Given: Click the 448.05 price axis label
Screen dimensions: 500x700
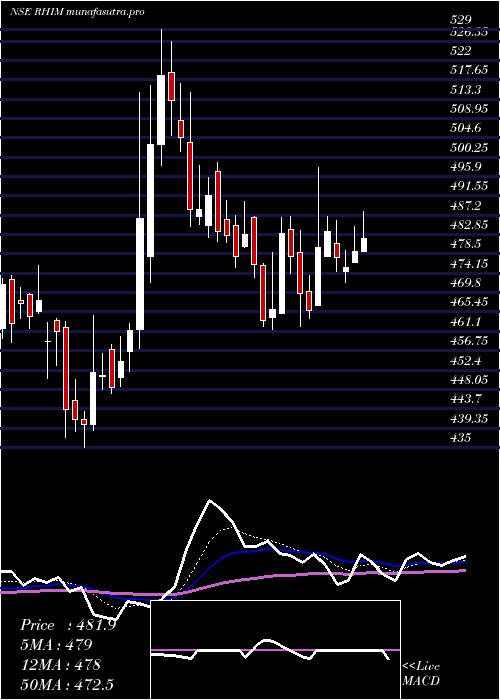Looking at the screenshot, I should 469,380.
